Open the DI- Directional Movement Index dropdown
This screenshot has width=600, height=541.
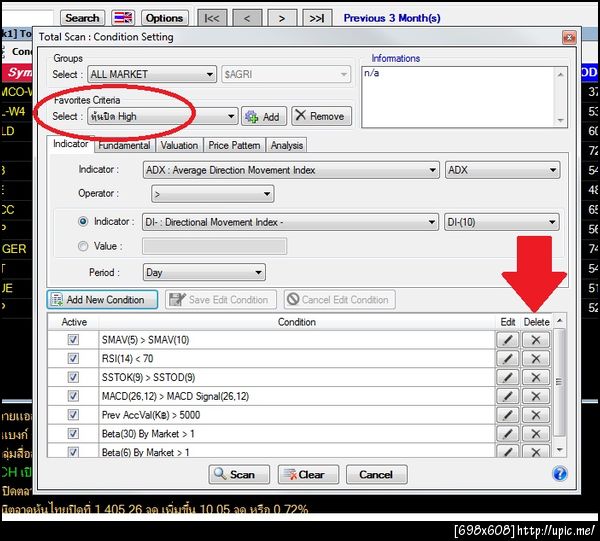point(290,222)
